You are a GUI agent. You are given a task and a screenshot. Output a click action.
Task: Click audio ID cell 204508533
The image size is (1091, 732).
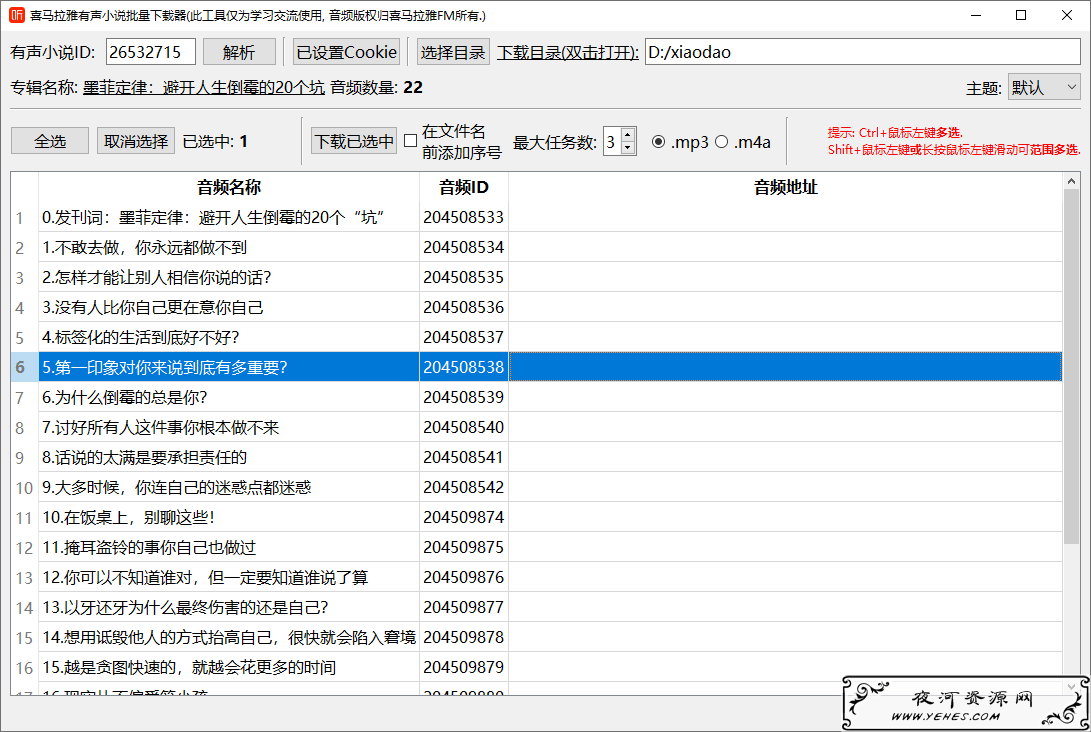tap(464, 217)
